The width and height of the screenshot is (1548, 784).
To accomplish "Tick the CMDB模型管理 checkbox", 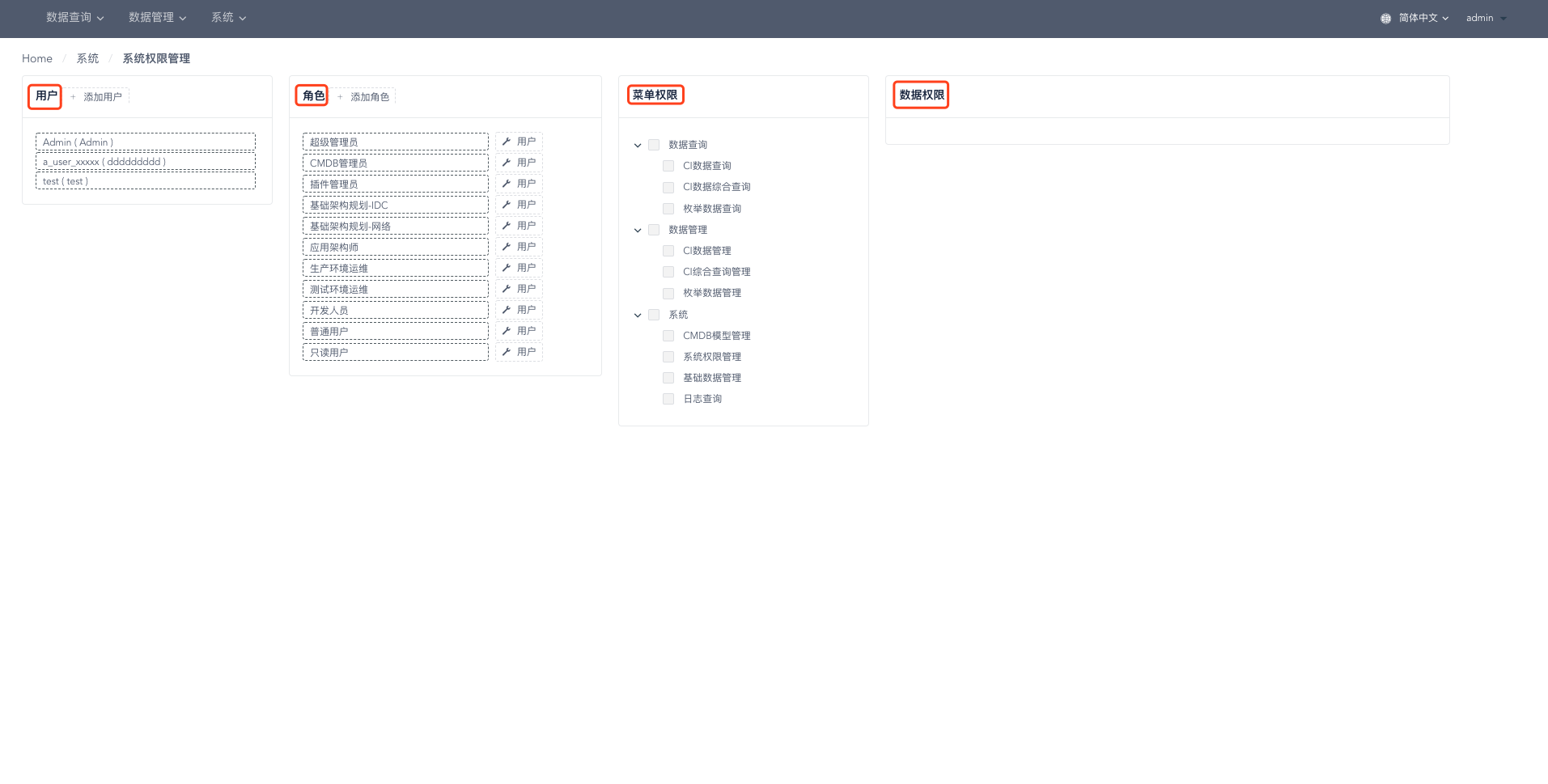I will [x=668, y=336].
